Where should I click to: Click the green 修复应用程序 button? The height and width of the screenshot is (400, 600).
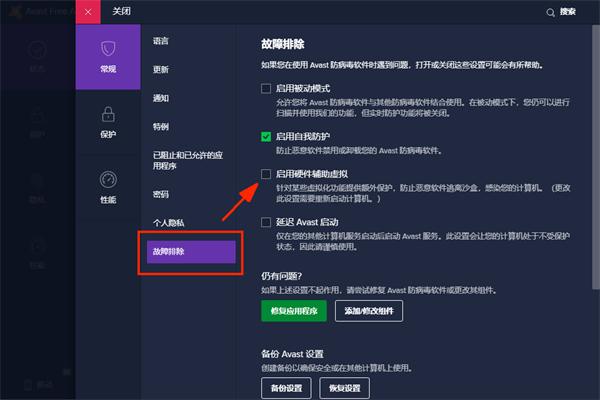tap(293, 312)
